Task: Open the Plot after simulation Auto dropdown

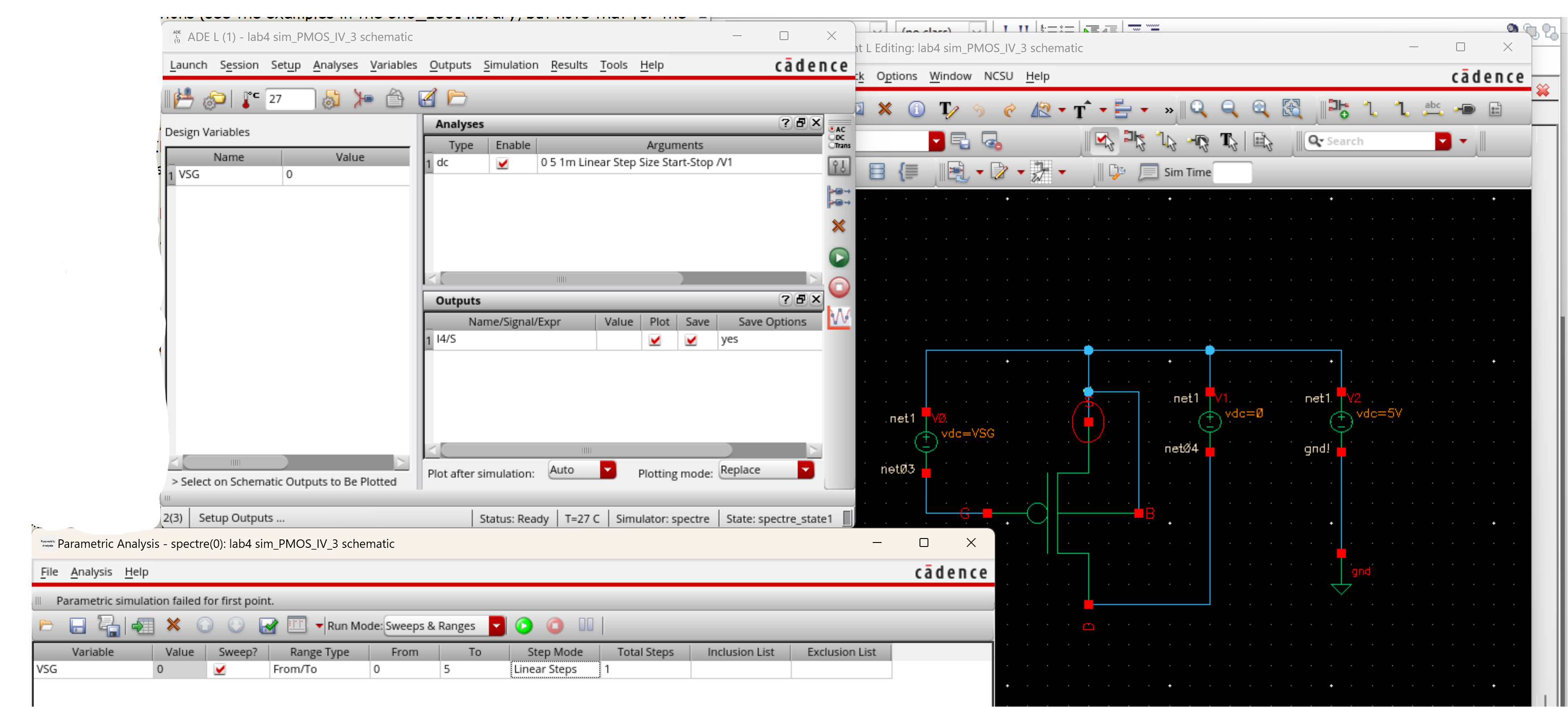Action: 607,469
